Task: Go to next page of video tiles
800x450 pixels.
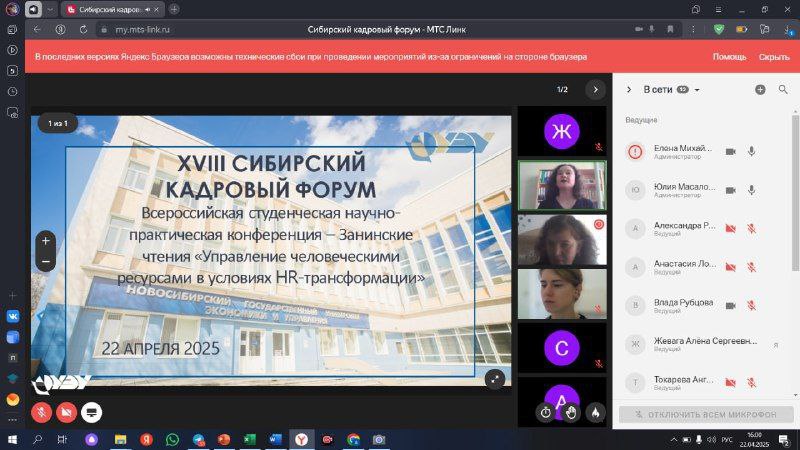Action: pos(595,90)
